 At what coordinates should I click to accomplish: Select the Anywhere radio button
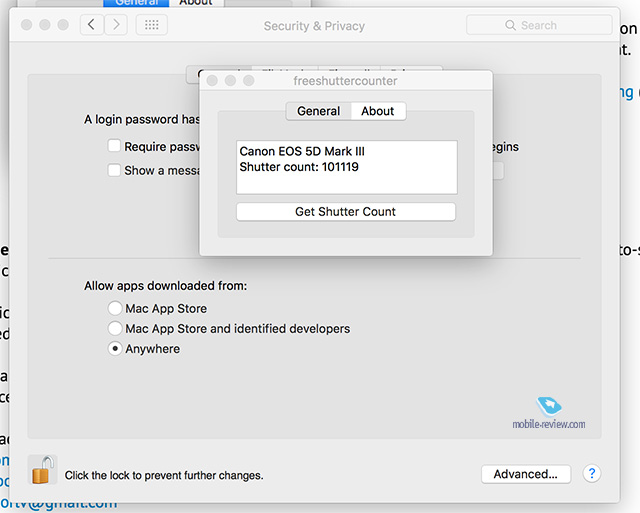(115, 349)
